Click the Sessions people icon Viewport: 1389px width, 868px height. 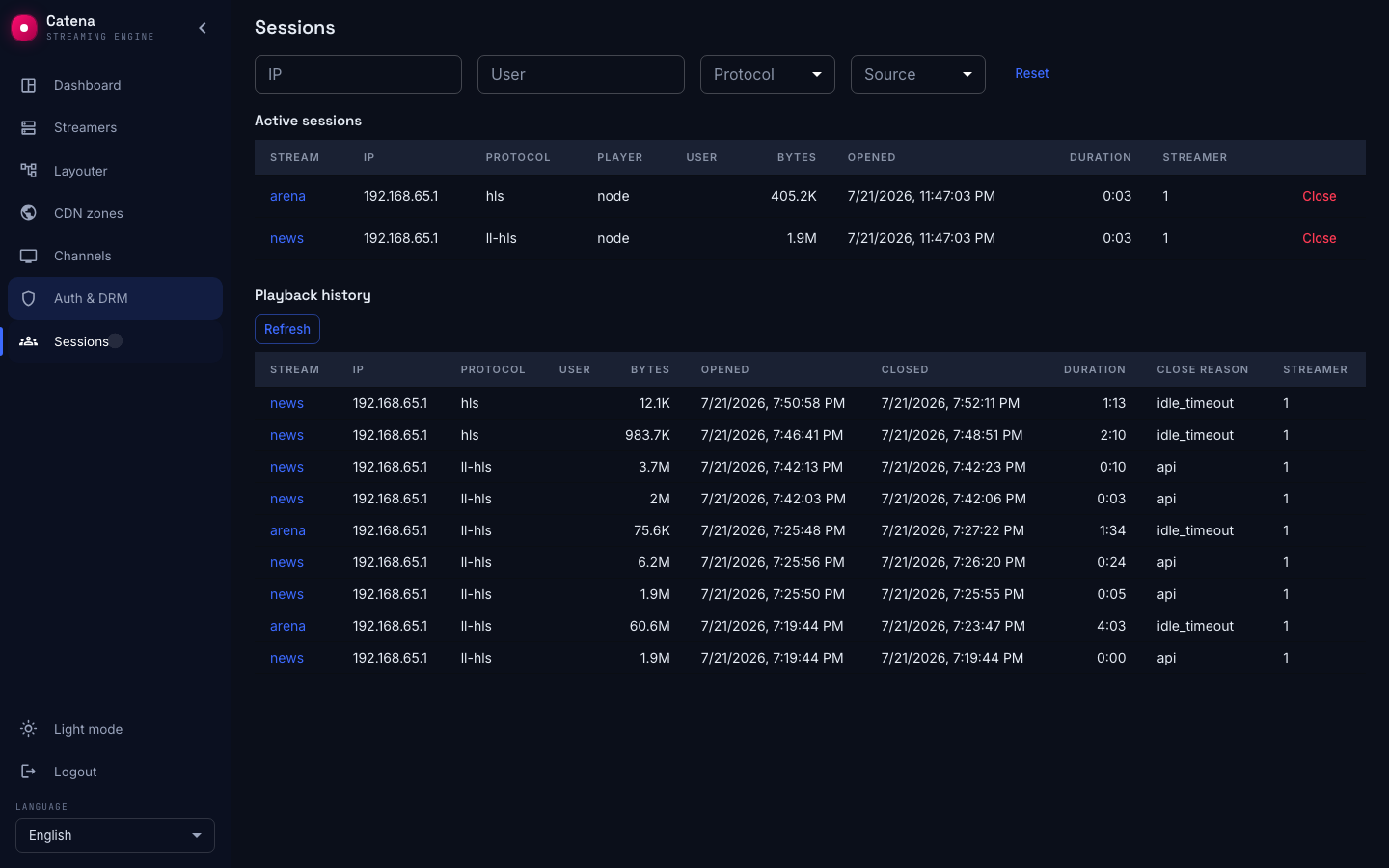[29, 341]
